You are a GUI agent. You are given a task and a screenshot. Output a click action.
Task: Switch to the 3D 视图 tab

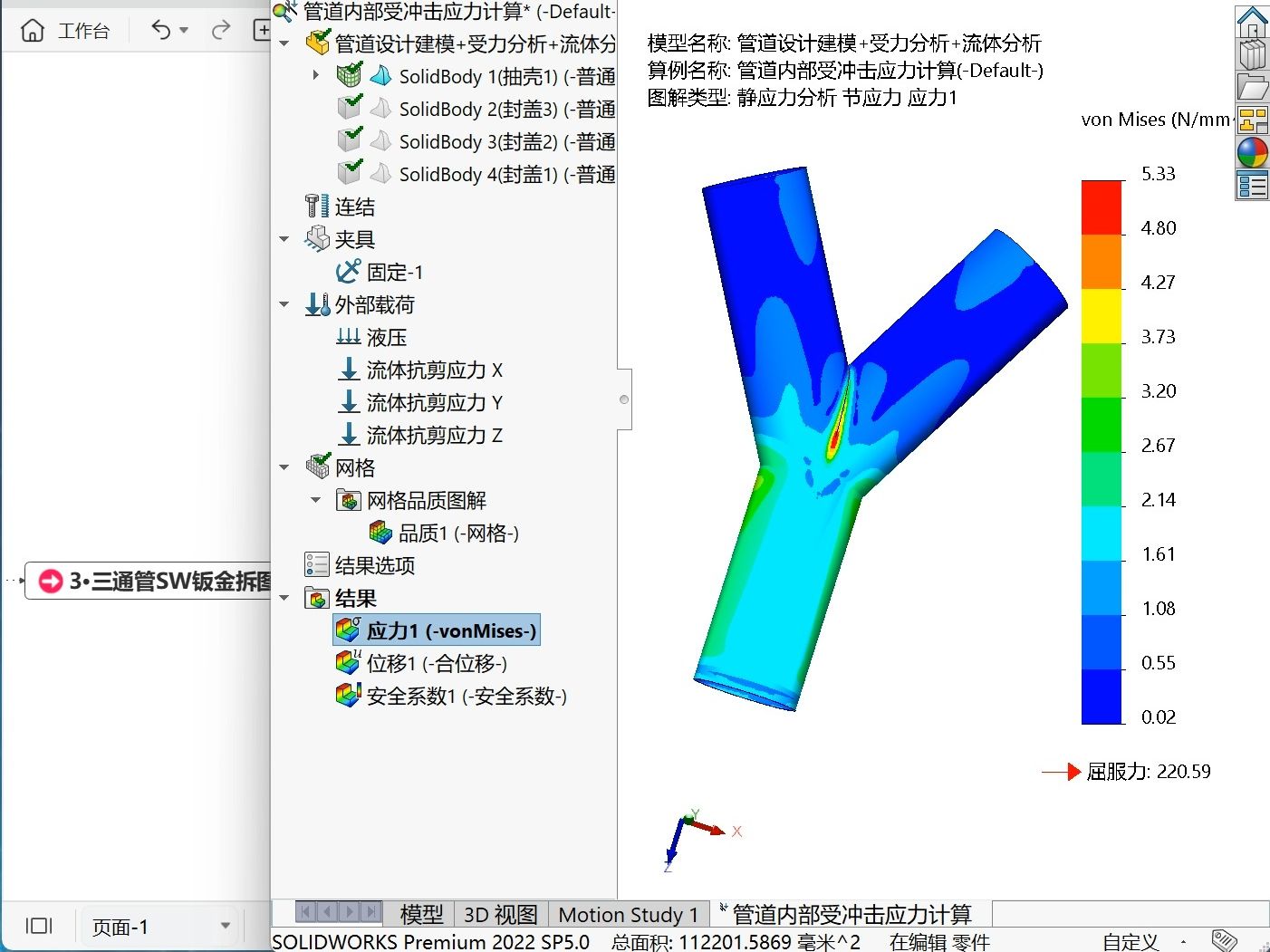coord(499,914)
